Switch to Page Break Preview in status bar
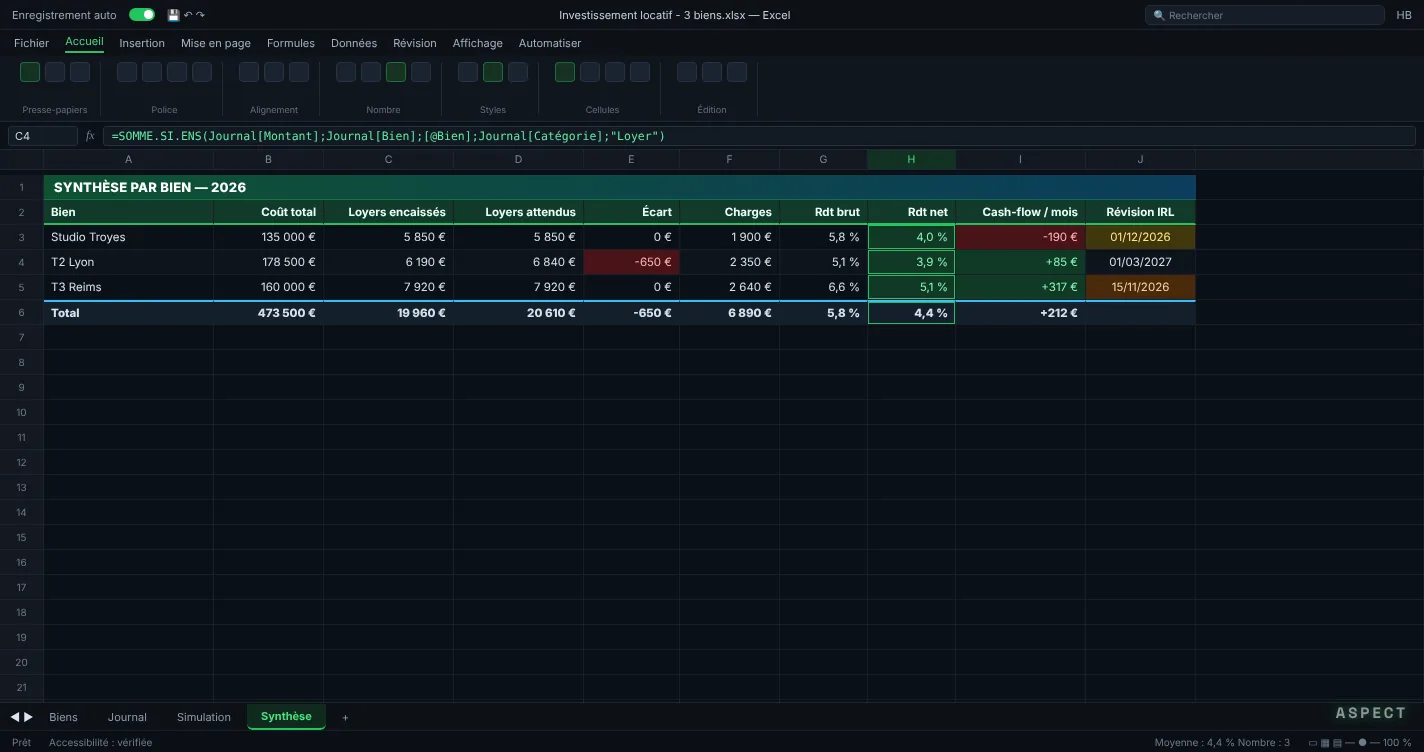 tap(1337, 743)
